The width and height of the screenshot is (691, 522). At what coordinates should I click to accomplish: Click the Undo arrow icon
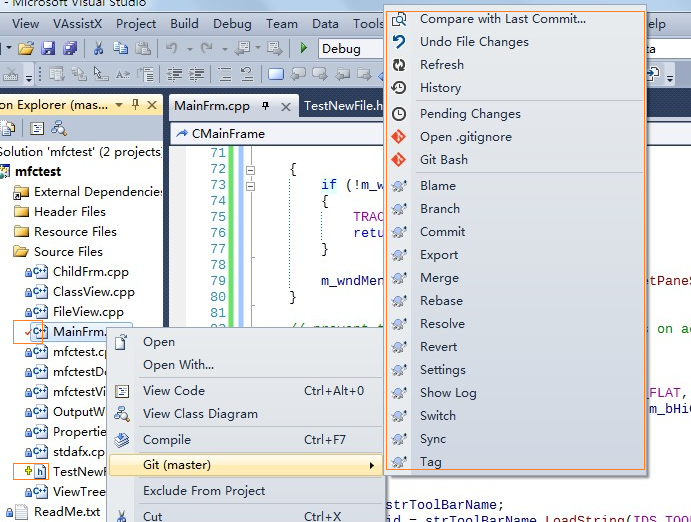click(172, 48)
